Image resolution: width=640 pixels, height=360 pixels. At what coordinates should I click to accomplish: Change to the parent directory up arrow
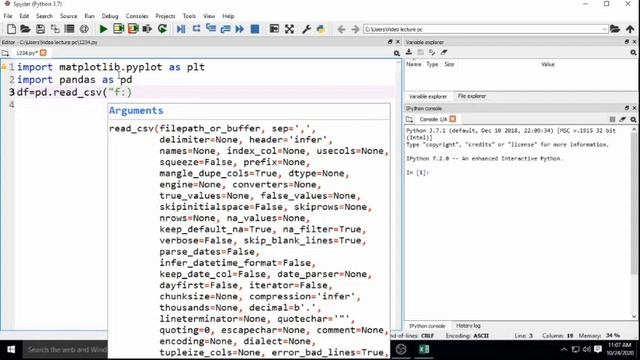[630, 29]
